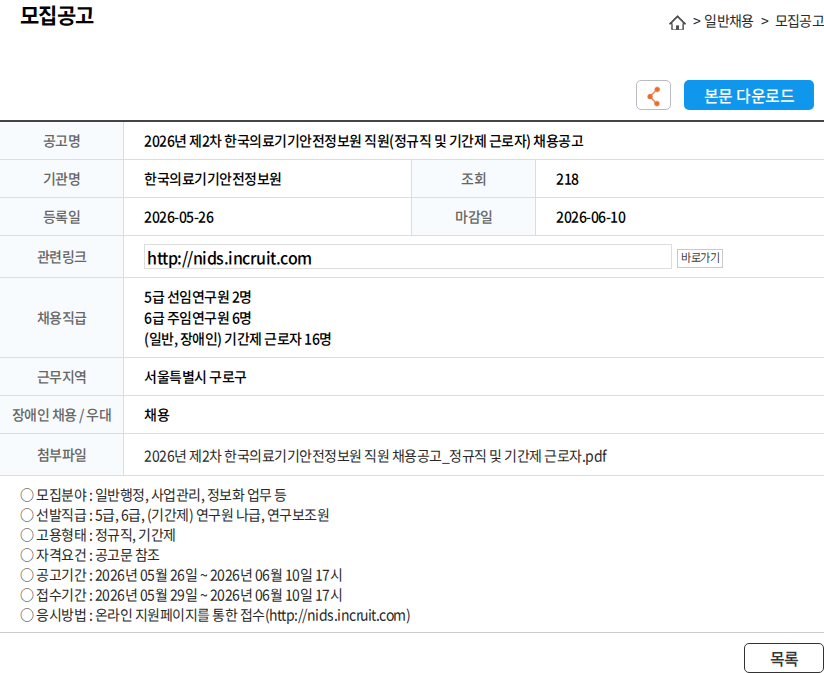Open 일반채용 breadcrumb link

coord(728,22)
